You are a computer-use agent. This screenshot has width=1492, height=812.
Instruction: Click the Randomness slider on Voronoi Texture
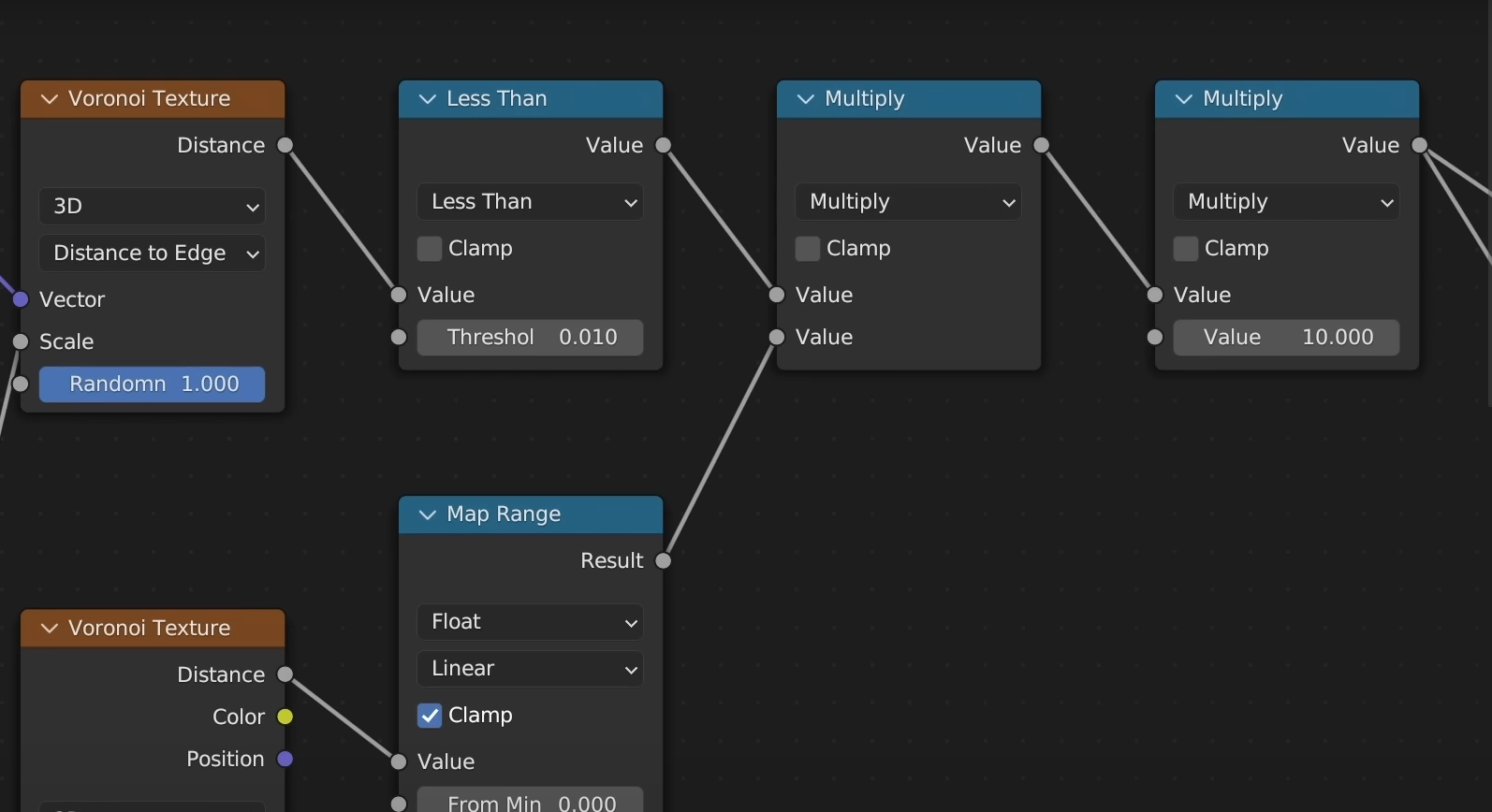coord(153,384)
